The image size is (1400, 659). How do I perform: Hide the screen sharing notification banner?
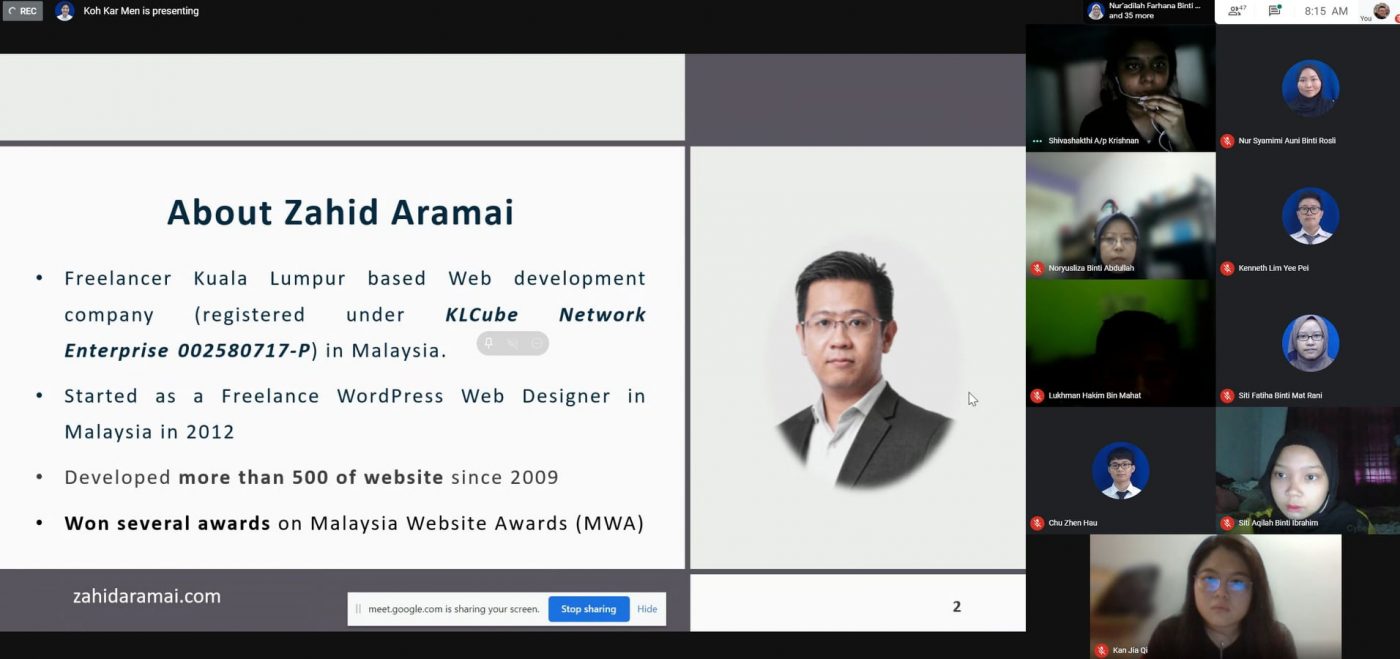pos(647,608)
